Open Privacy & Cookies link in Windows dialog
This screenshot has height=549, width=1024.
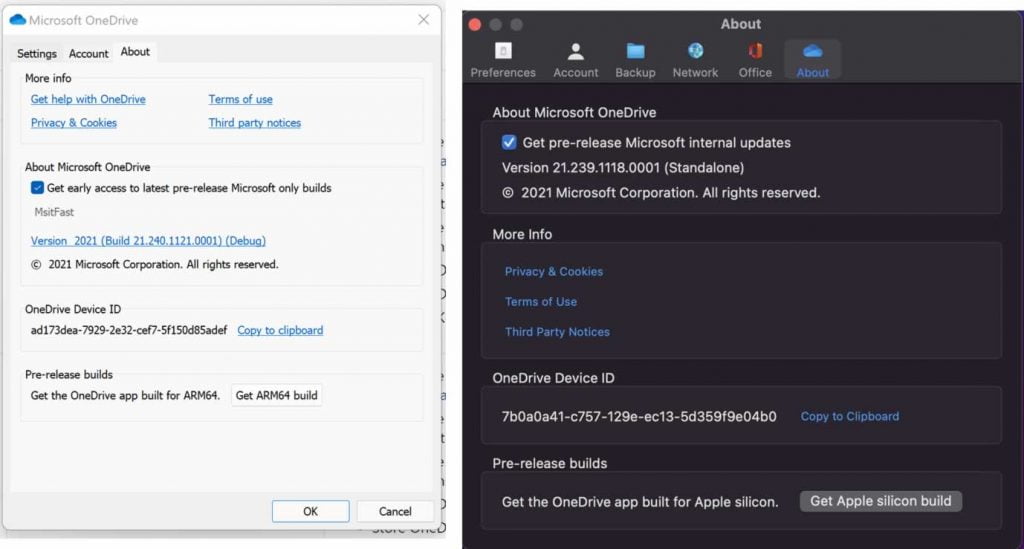coord(74,123)
